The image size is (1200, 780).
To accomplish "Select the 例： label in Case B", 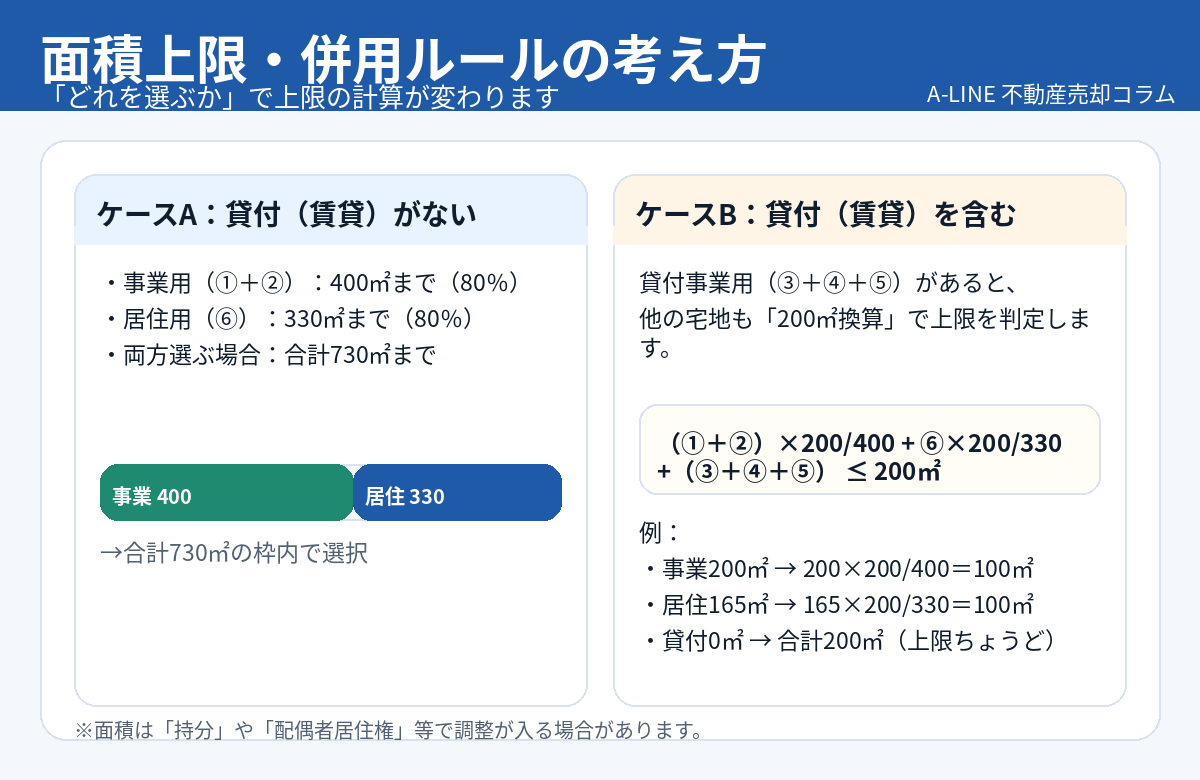I will click(659, 532).
